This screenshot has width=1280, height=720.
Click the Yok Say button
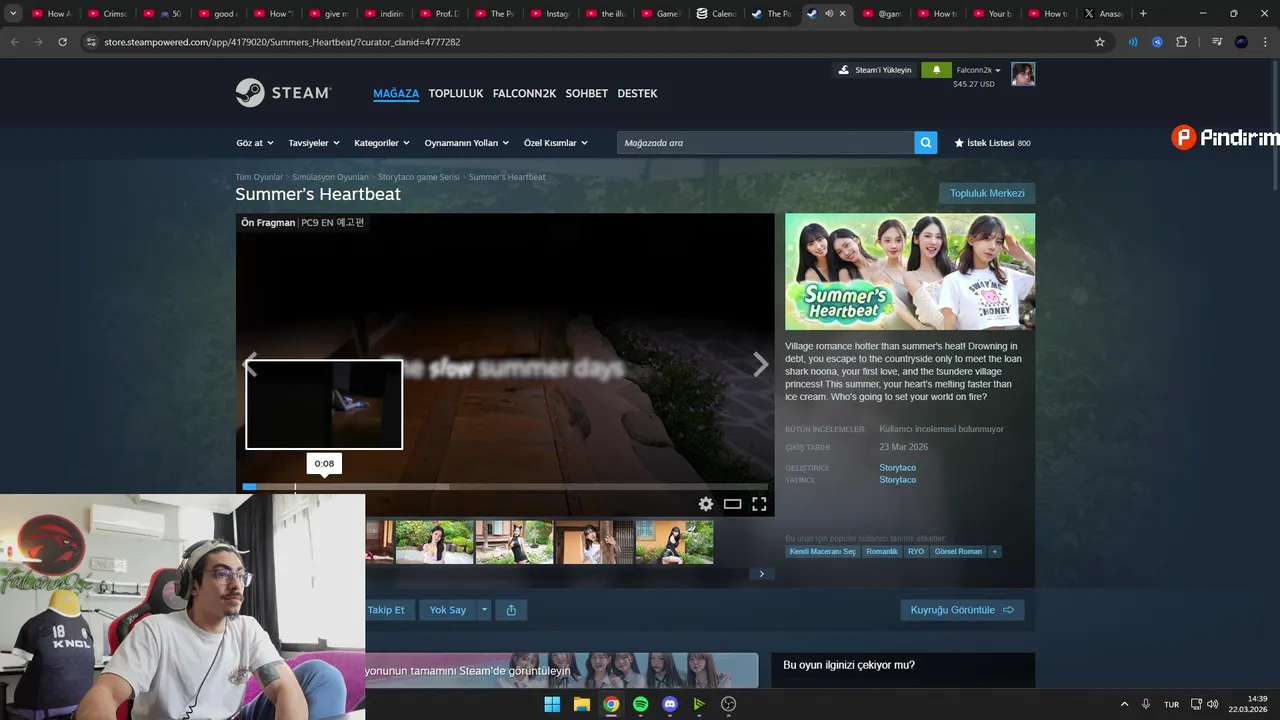(448, 610)
